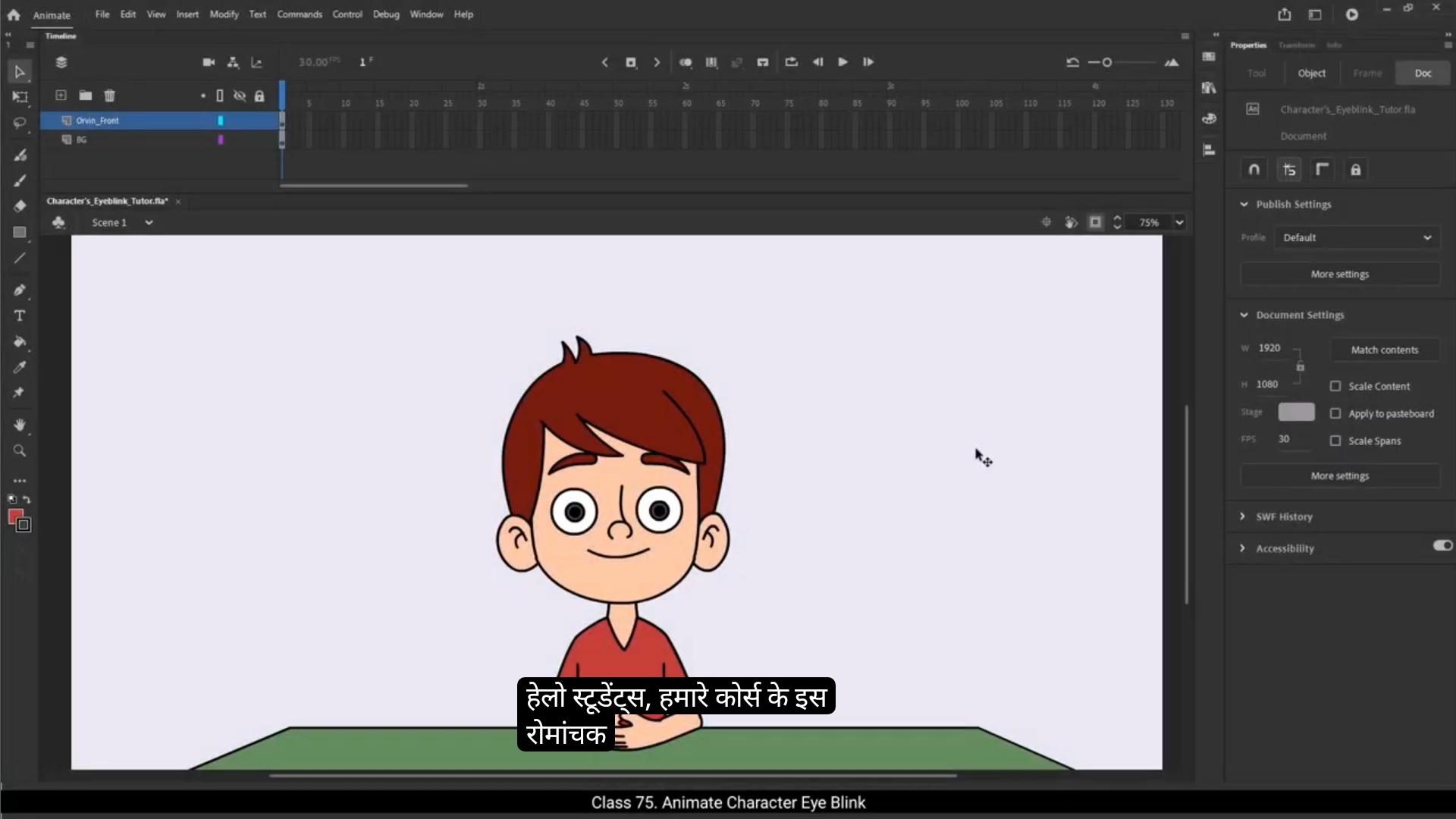1456x819 pixels.
Task: Select the Paint Bucket tool
Action: tap(20, 341)
